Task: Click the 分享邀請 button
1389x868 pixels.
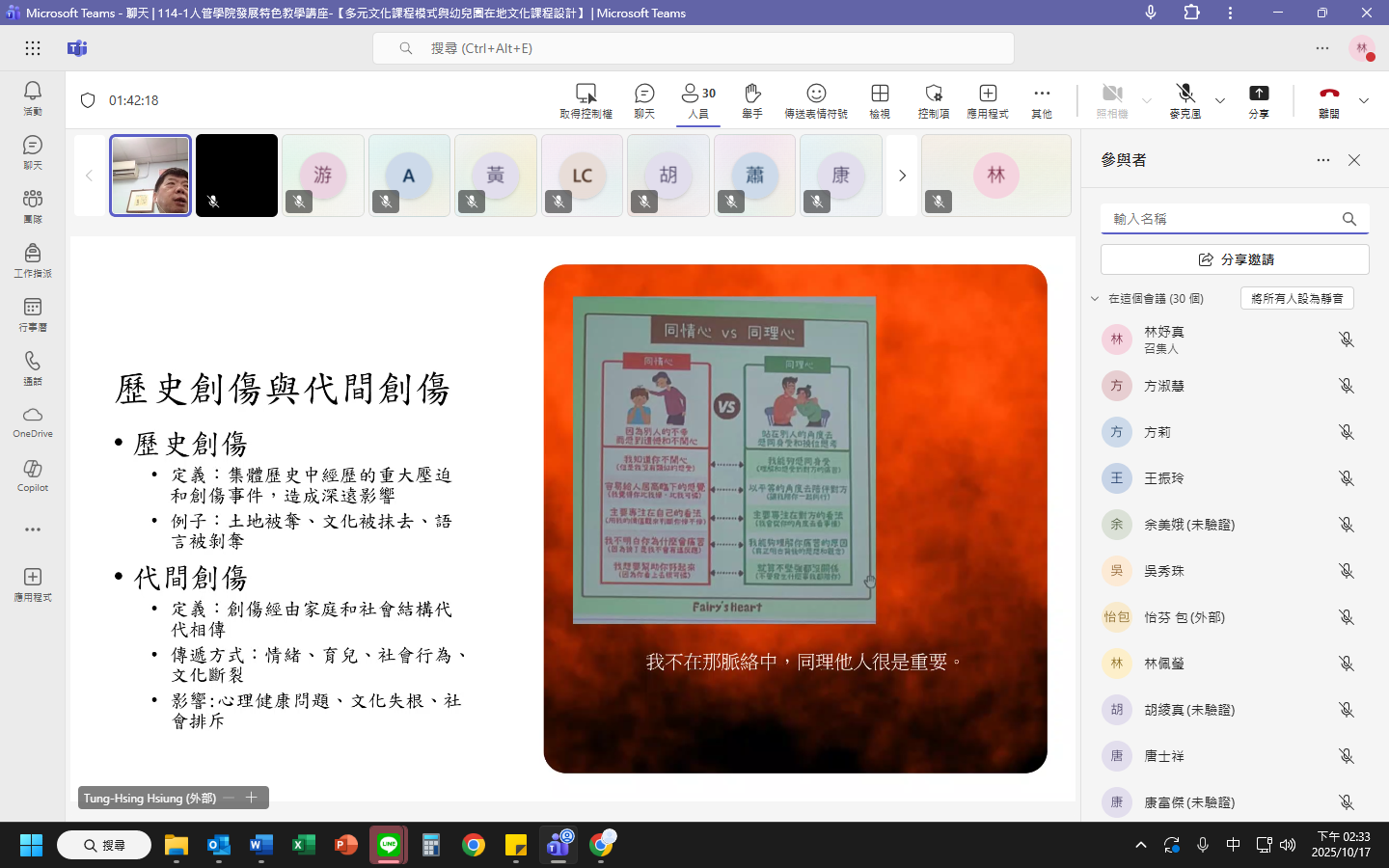Action: pyautogui.click(x=1235, y=259)
